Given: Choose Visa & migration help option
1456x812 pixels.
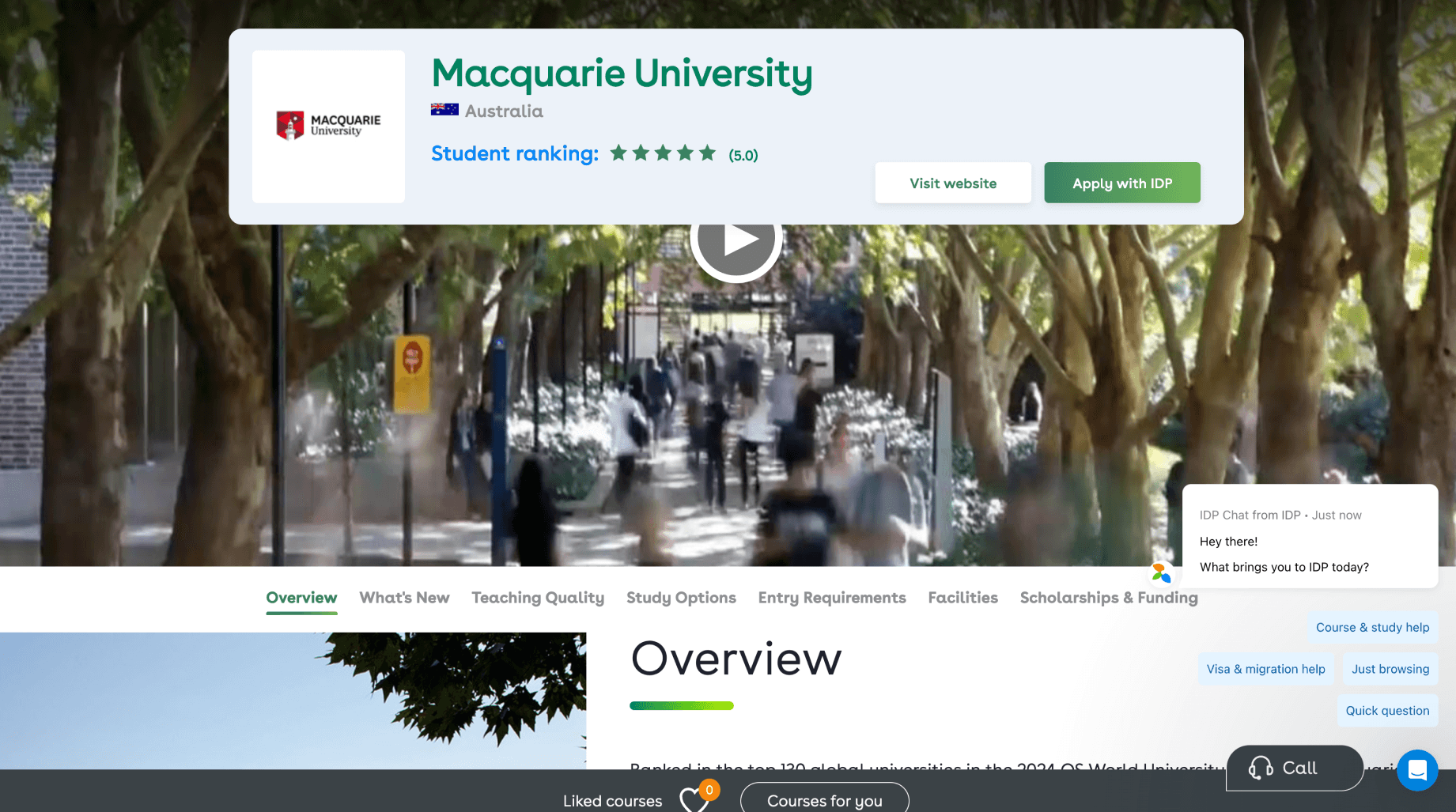Looking at the screenshot, I should (1265, 669).
